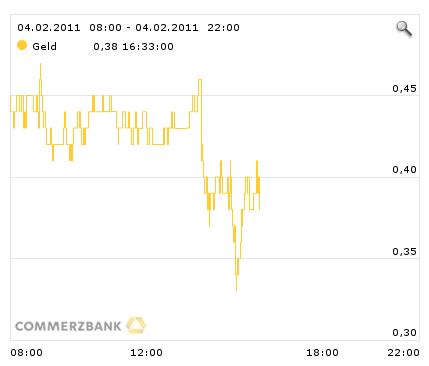This screenshot has height=366, width=429.
Task: Click the 08:00 x-axis label
Action: (27, 352)
